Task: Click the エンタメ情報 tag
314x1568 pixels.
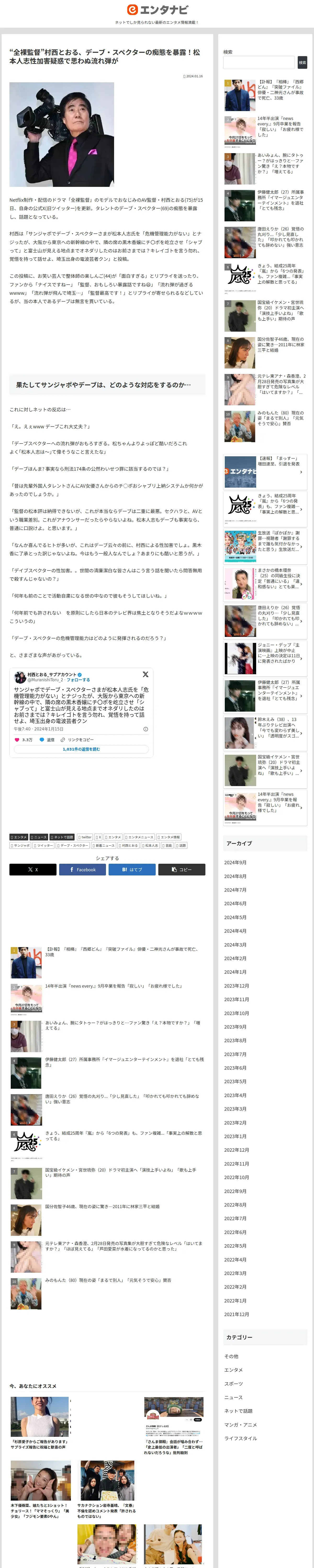Action: coord(169,837)
